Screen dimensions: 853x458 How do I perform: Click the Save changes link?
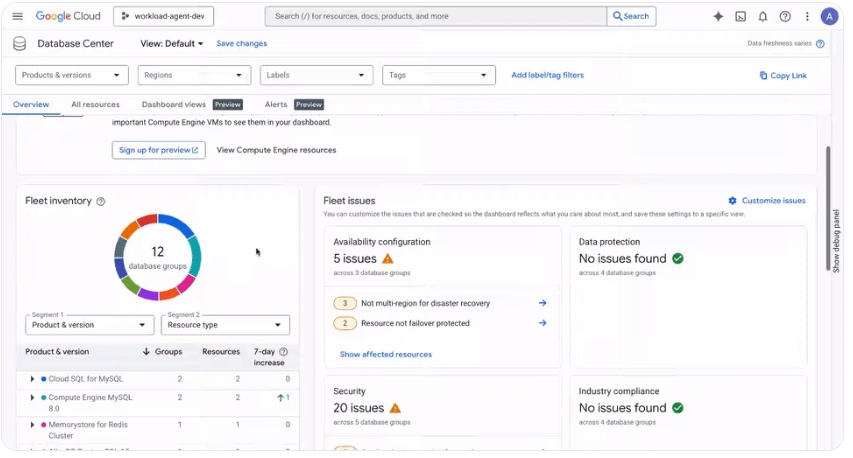click(x=242, y=44)
